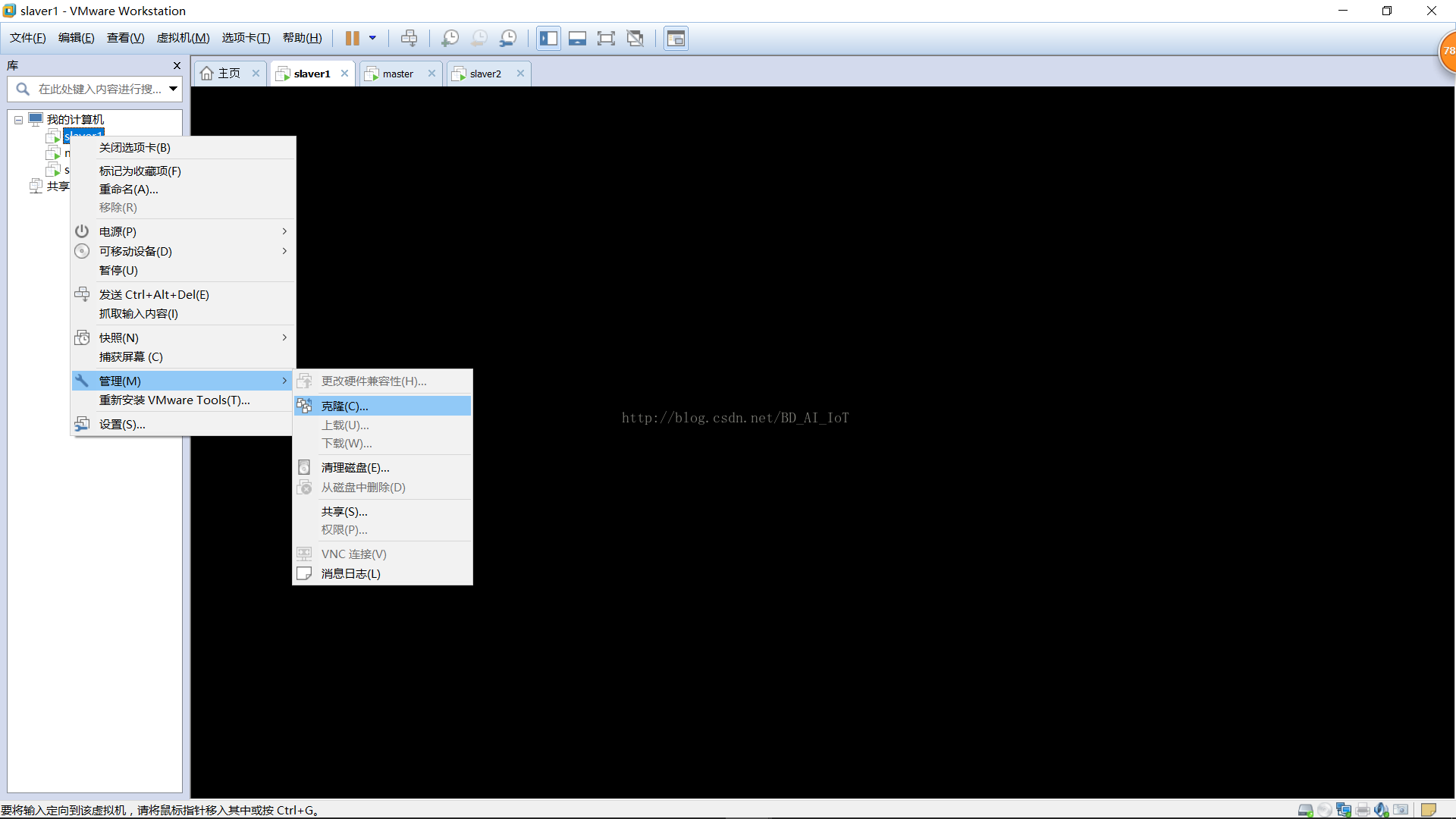
Task: Click the wrench icon beside 管理(M)
Action: (x=82, y=380)
